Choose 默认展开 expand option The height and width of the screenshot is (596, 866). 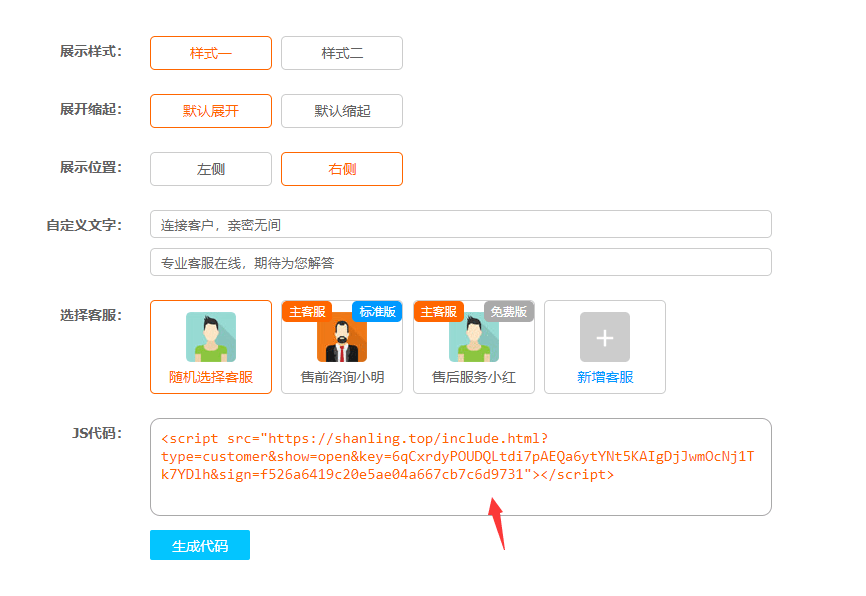(211, 111)
